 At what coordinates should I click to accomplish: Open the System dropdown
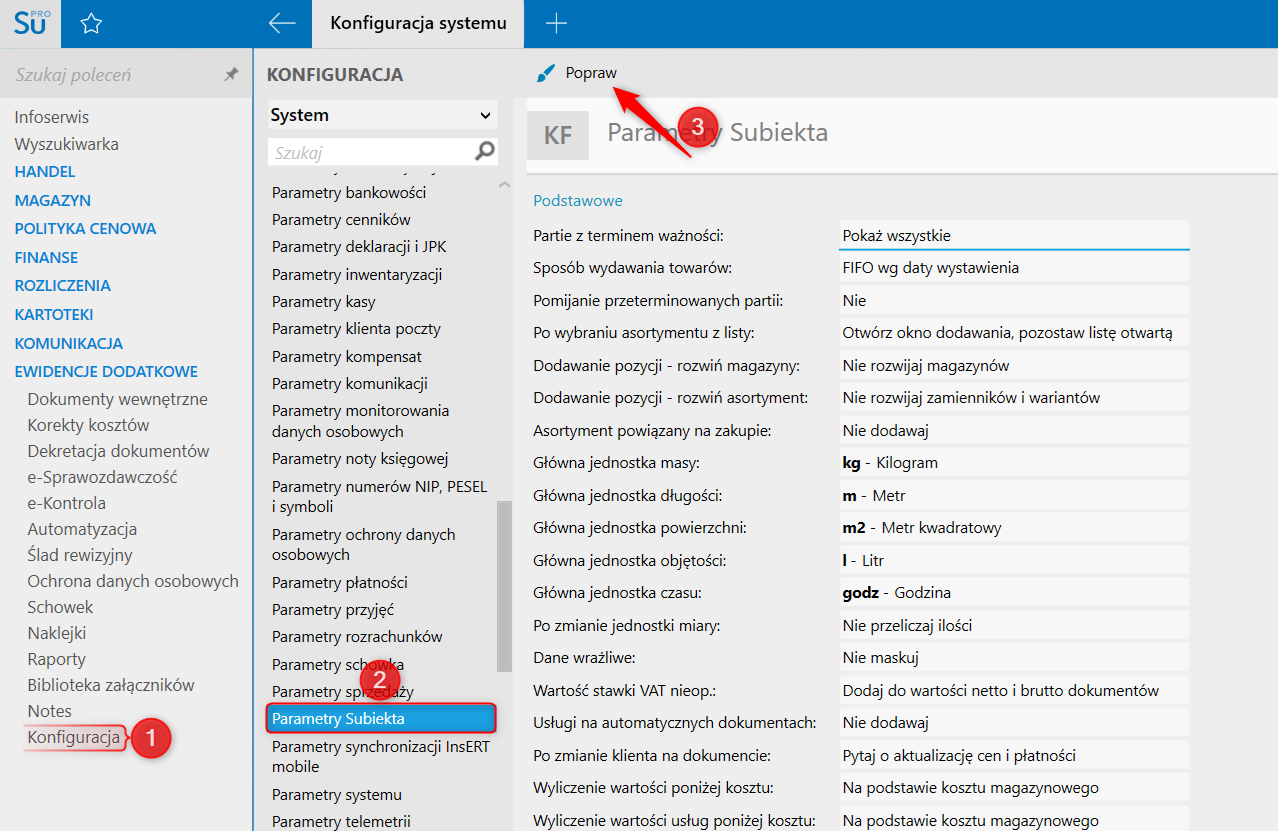pyautogui.click(x=382, y=115)
